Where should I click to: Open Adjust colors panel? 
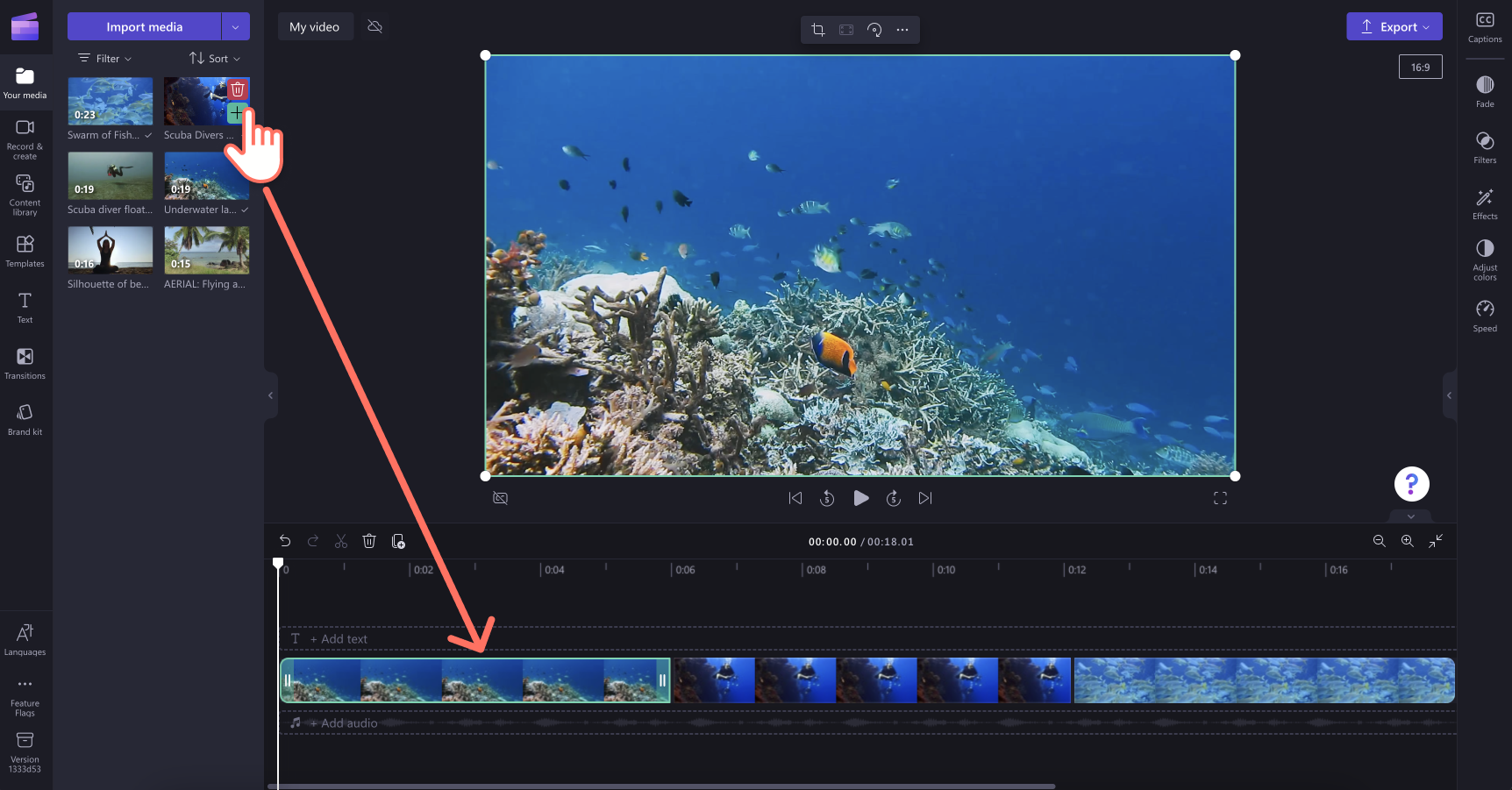point(1485,260)
